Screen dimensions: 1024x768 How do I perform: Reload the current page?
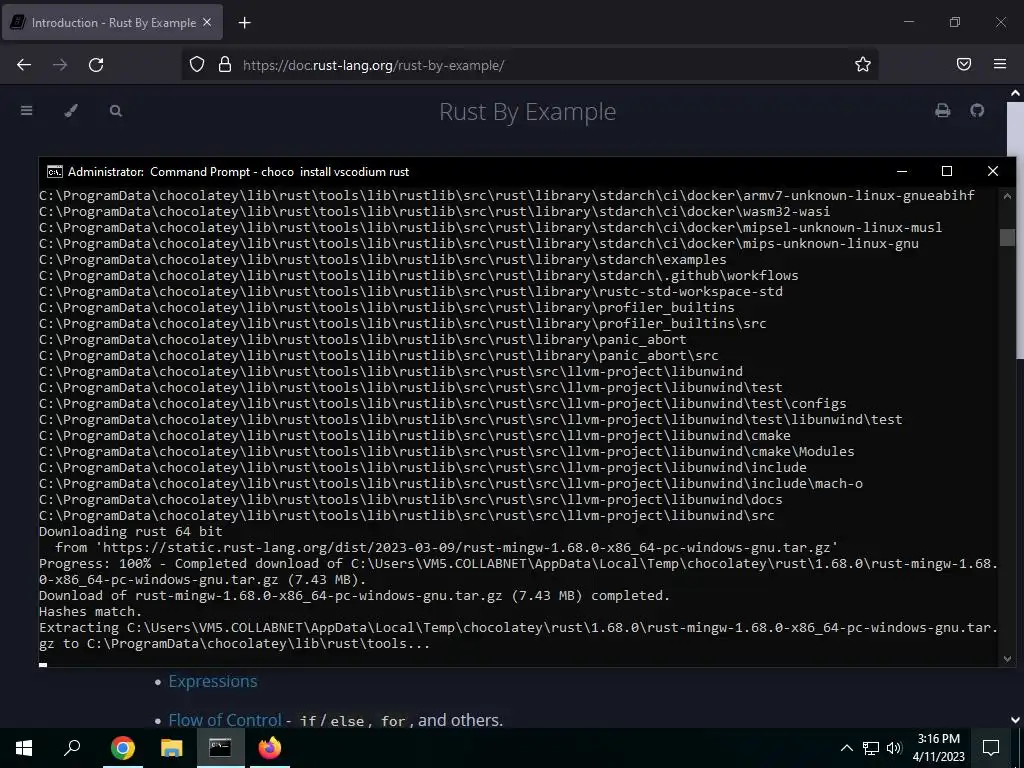[x=96, y=65]
